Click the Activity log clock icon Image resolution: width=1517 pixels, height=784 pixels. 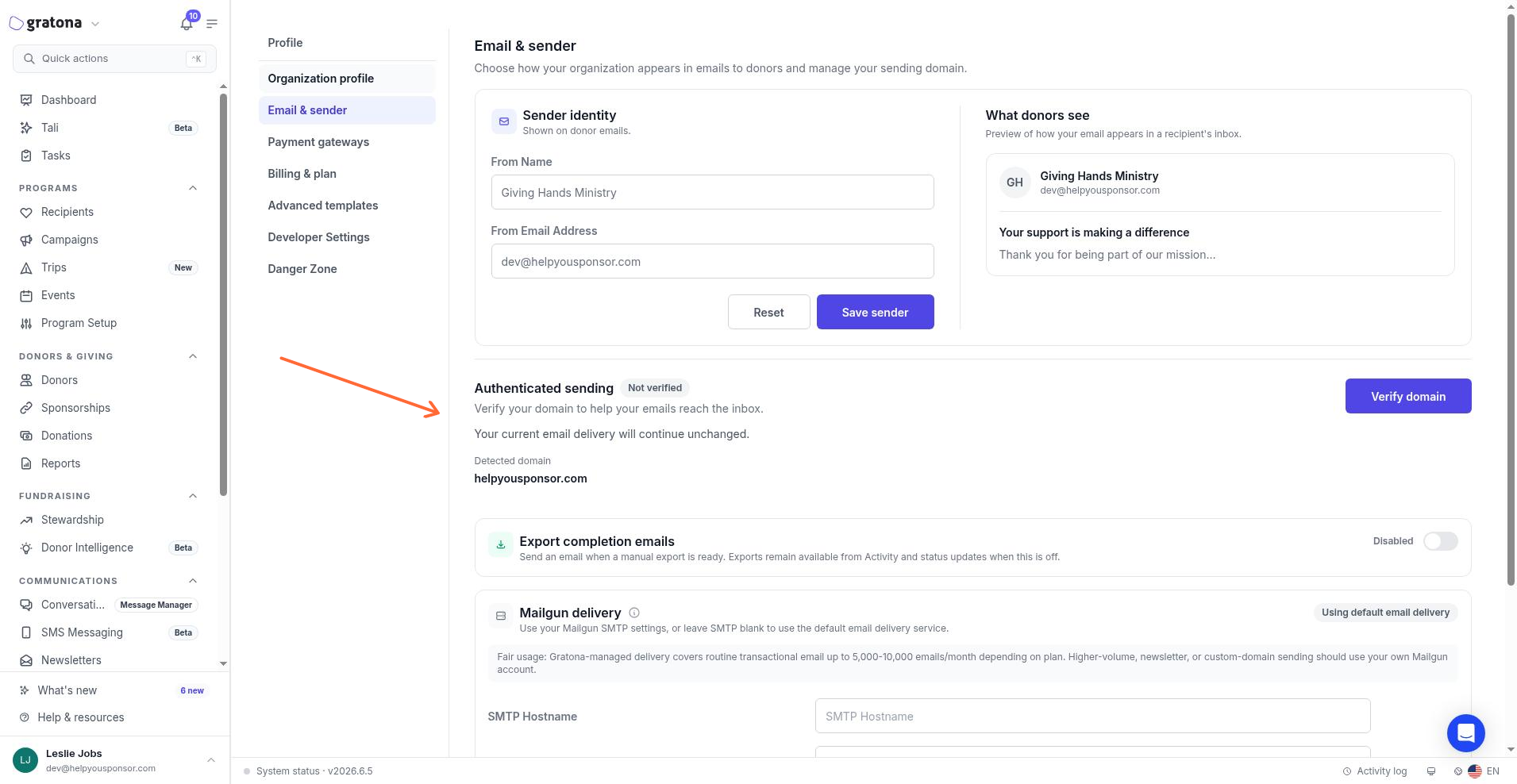pos(1347,771)
